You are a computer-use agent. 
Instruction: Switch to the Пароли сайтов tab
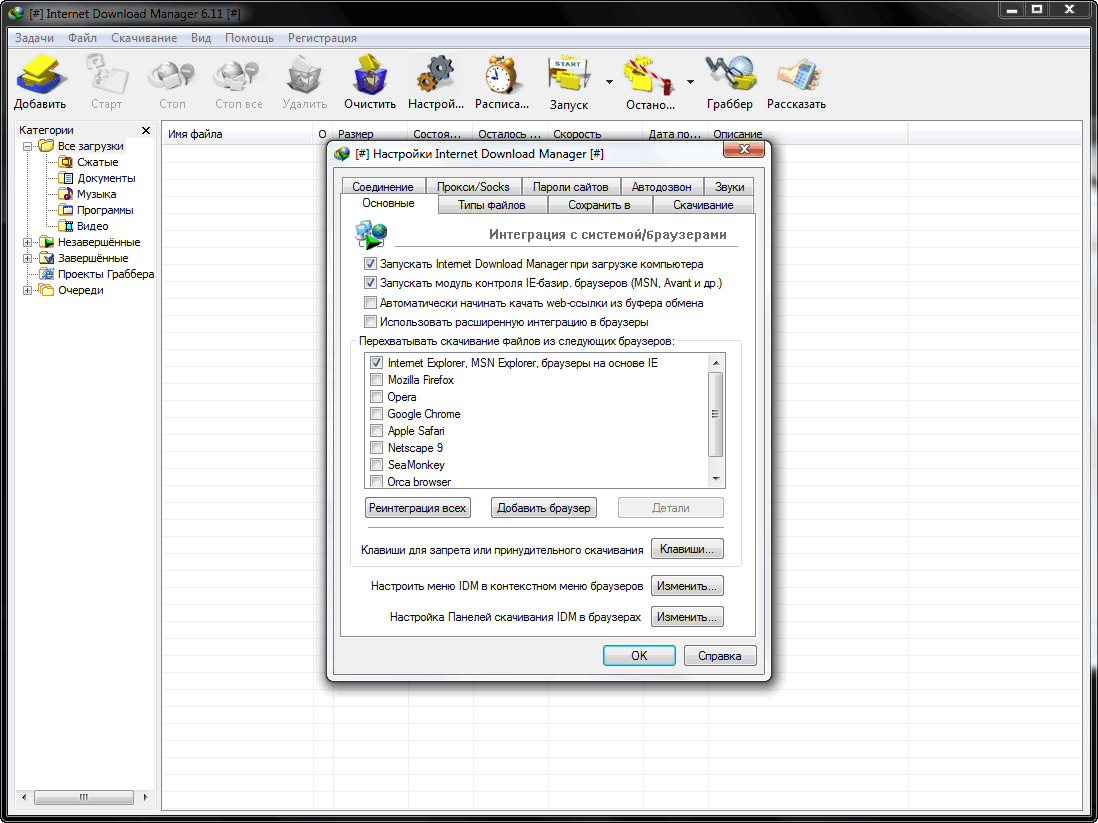(x=571, y=187)
